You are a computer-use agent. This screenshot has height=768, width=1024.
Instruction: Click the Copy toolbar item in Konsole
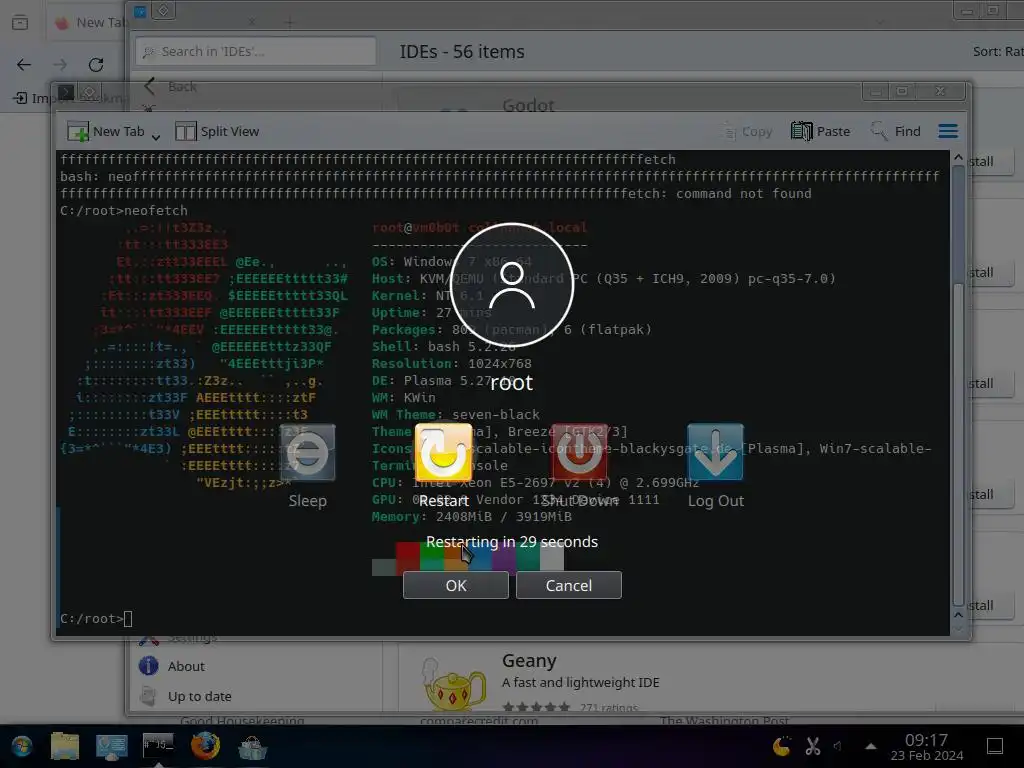point(747,131)
